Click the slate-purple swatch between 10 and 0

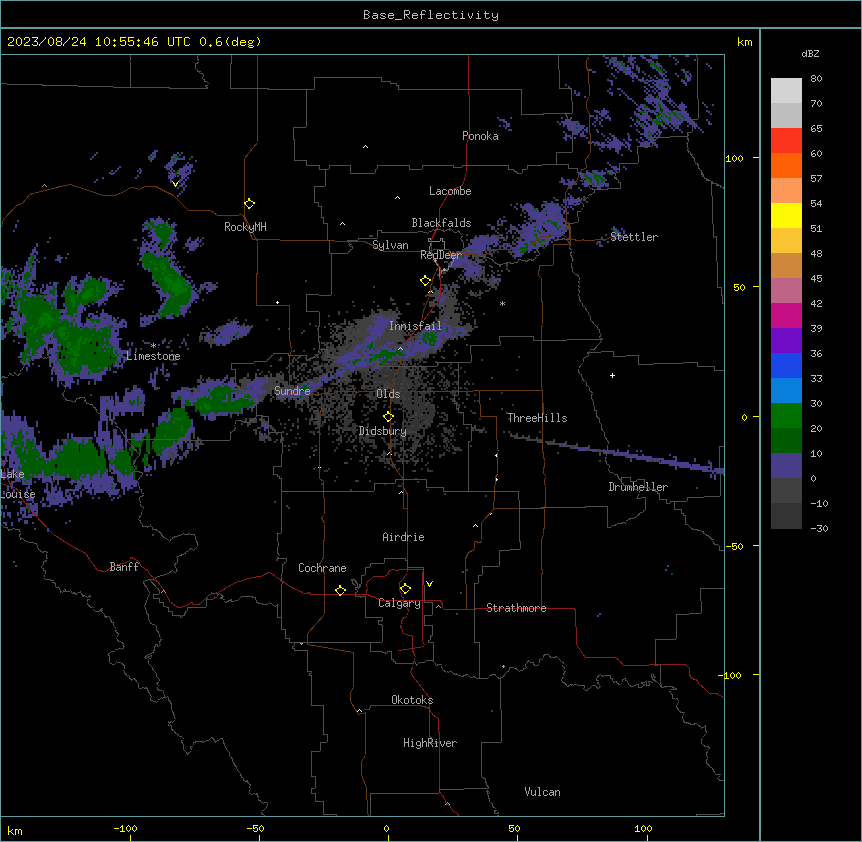[x=786, y=466]
